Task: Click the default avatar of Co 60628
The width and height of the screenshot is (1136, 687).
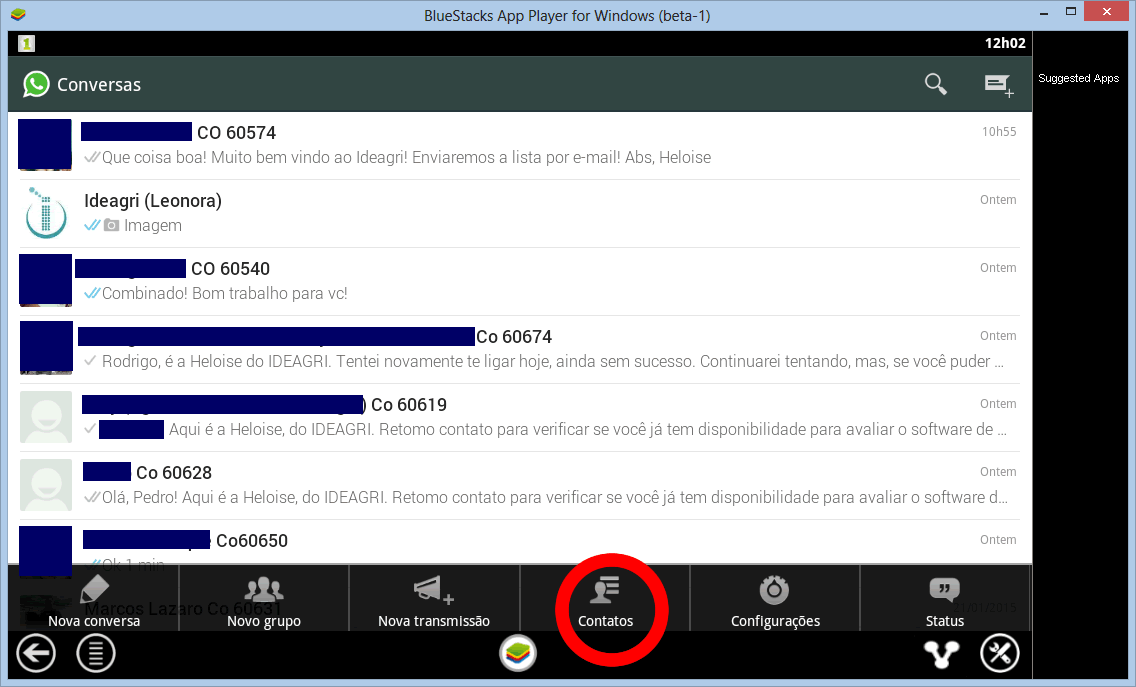Action: pyautogui.click(x=46, y=486)
